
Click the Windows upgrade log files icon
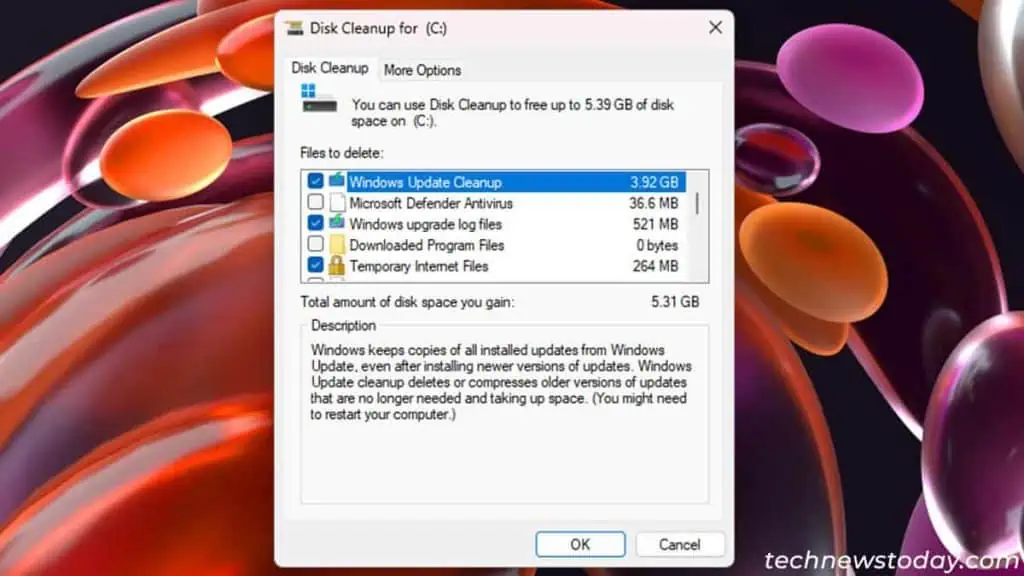coord(336,223)
